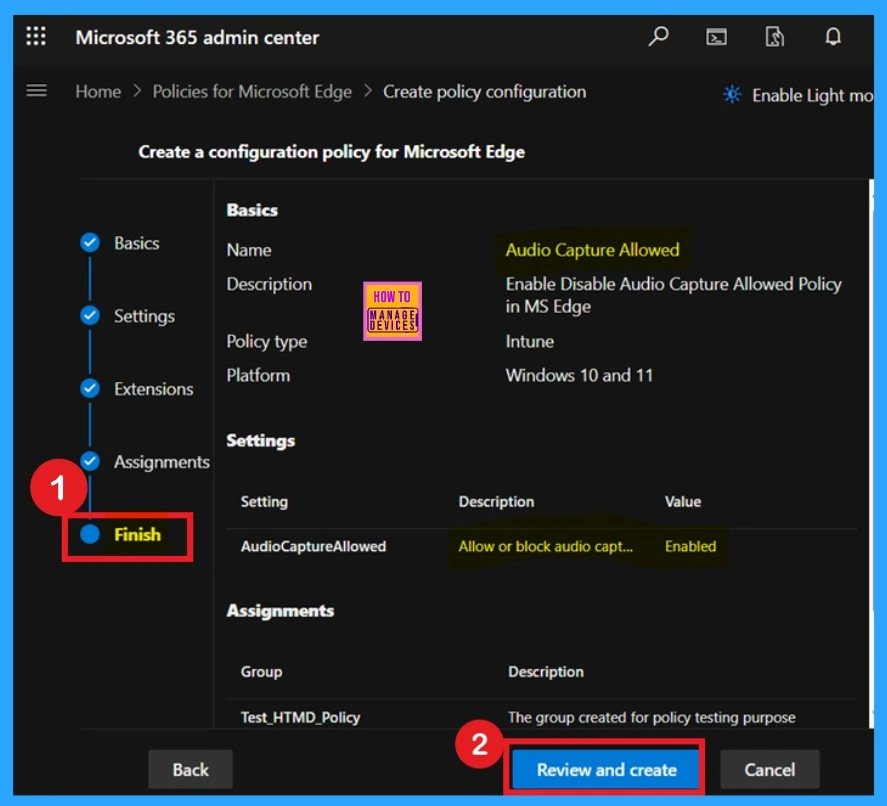This screenshot has height=806, width=887.
Task: Click 'Allow or block audio capt...' description
Action: point(545,546)
